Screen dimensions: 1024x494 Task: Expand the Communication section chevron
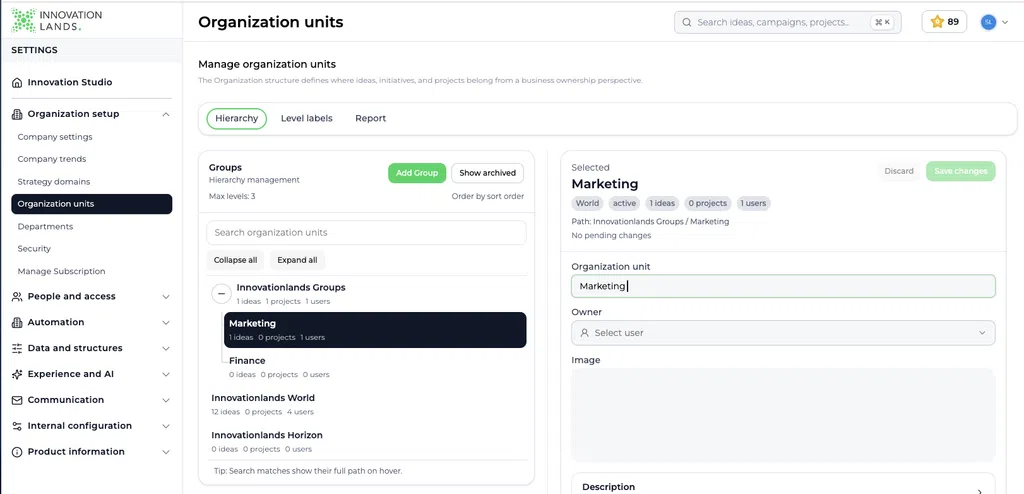(x=166, y=400)
